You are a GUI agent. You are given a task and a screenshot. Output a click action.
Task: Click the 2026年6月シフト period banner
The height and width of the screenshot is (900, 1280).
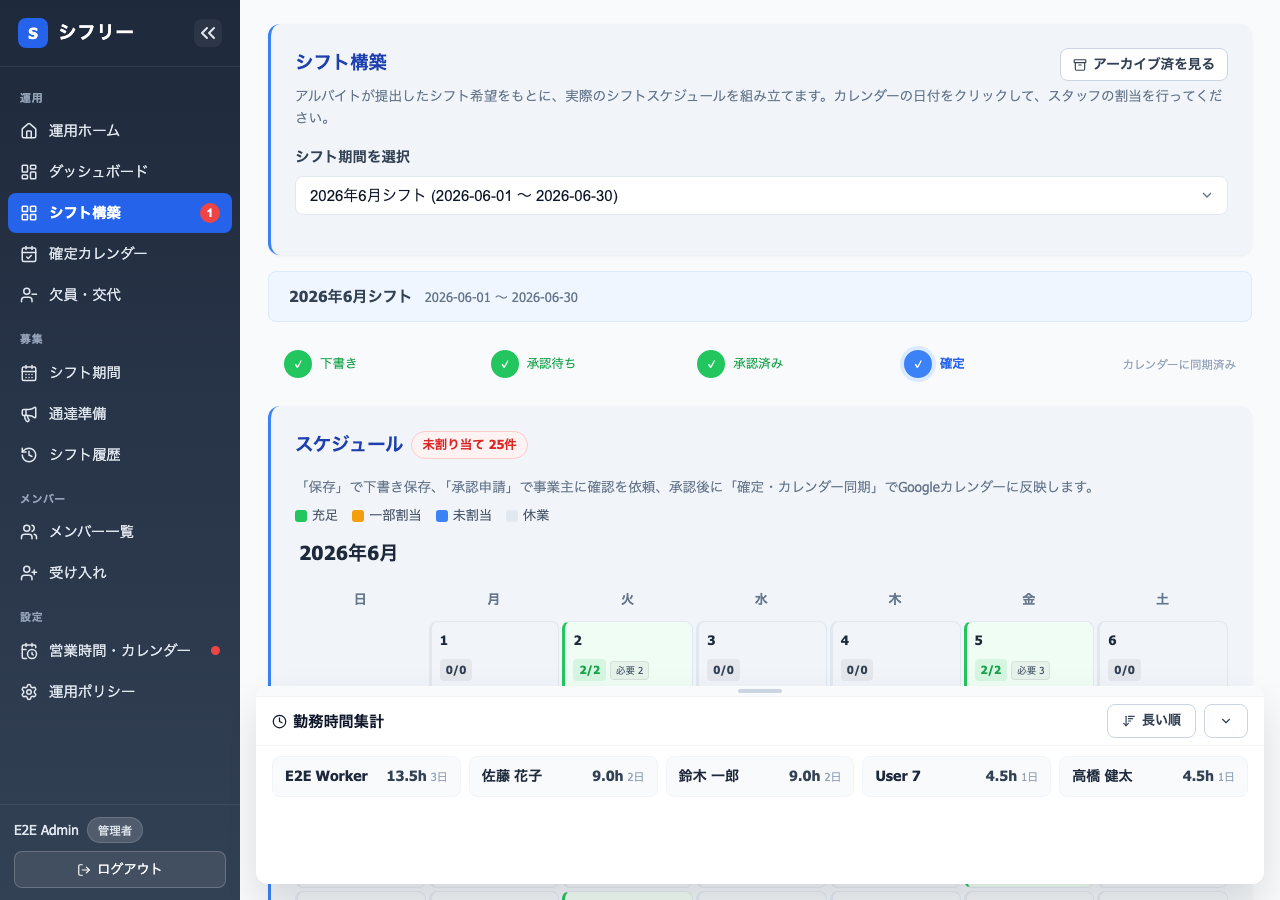click(760, 297)
